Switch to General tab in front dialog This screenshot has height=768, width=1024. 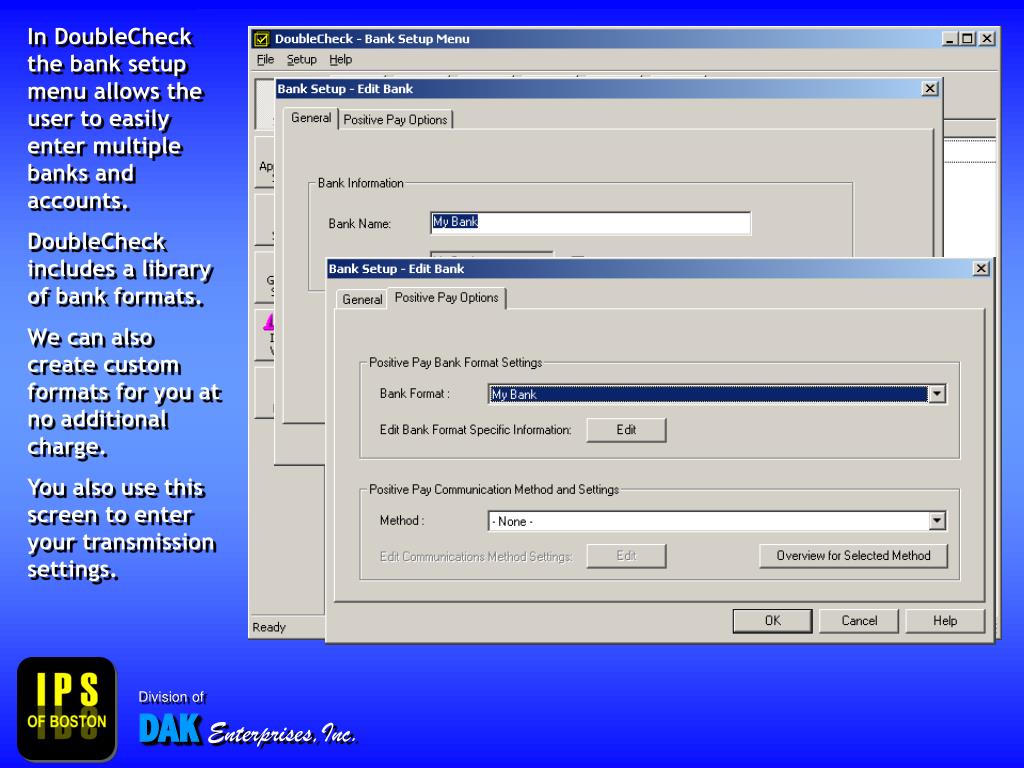pyautogui.click(x=362, y=299)
